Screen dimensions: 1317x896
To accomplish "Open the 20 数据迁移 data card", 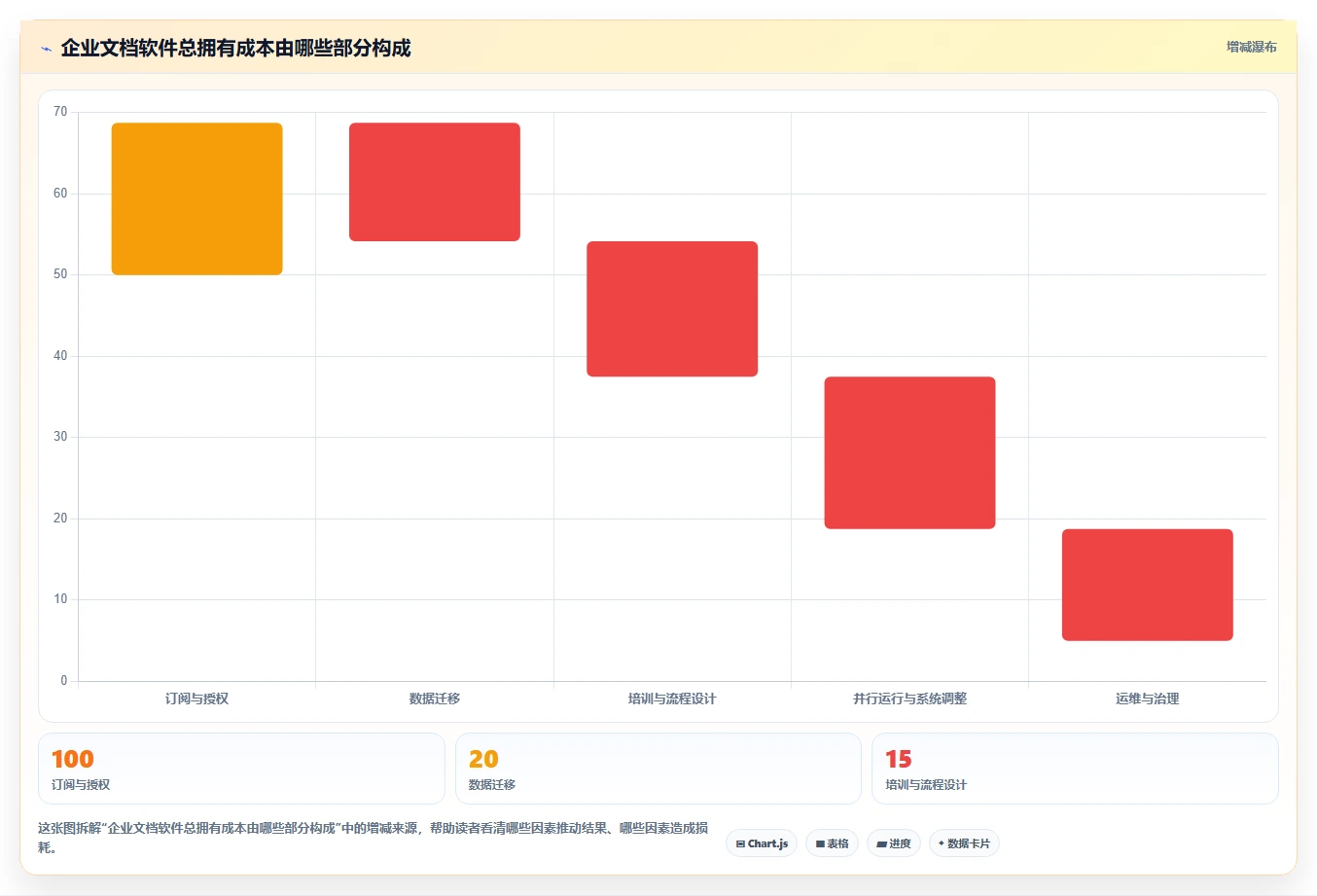I will click(658, 769).
